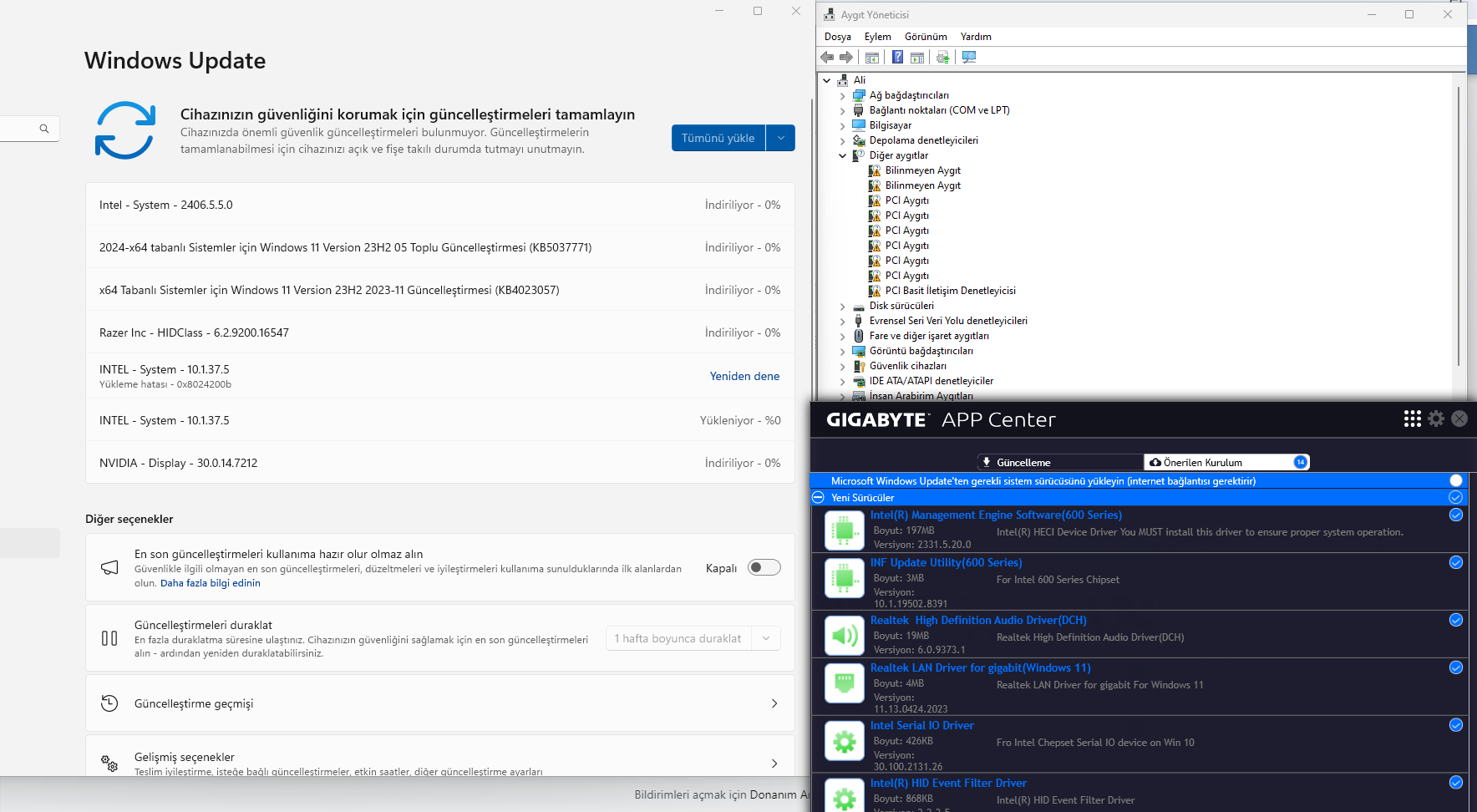Viewport: 1477px width, 812px height.
Task: Open the Eylem menu
Action: [x=878, y=37]
